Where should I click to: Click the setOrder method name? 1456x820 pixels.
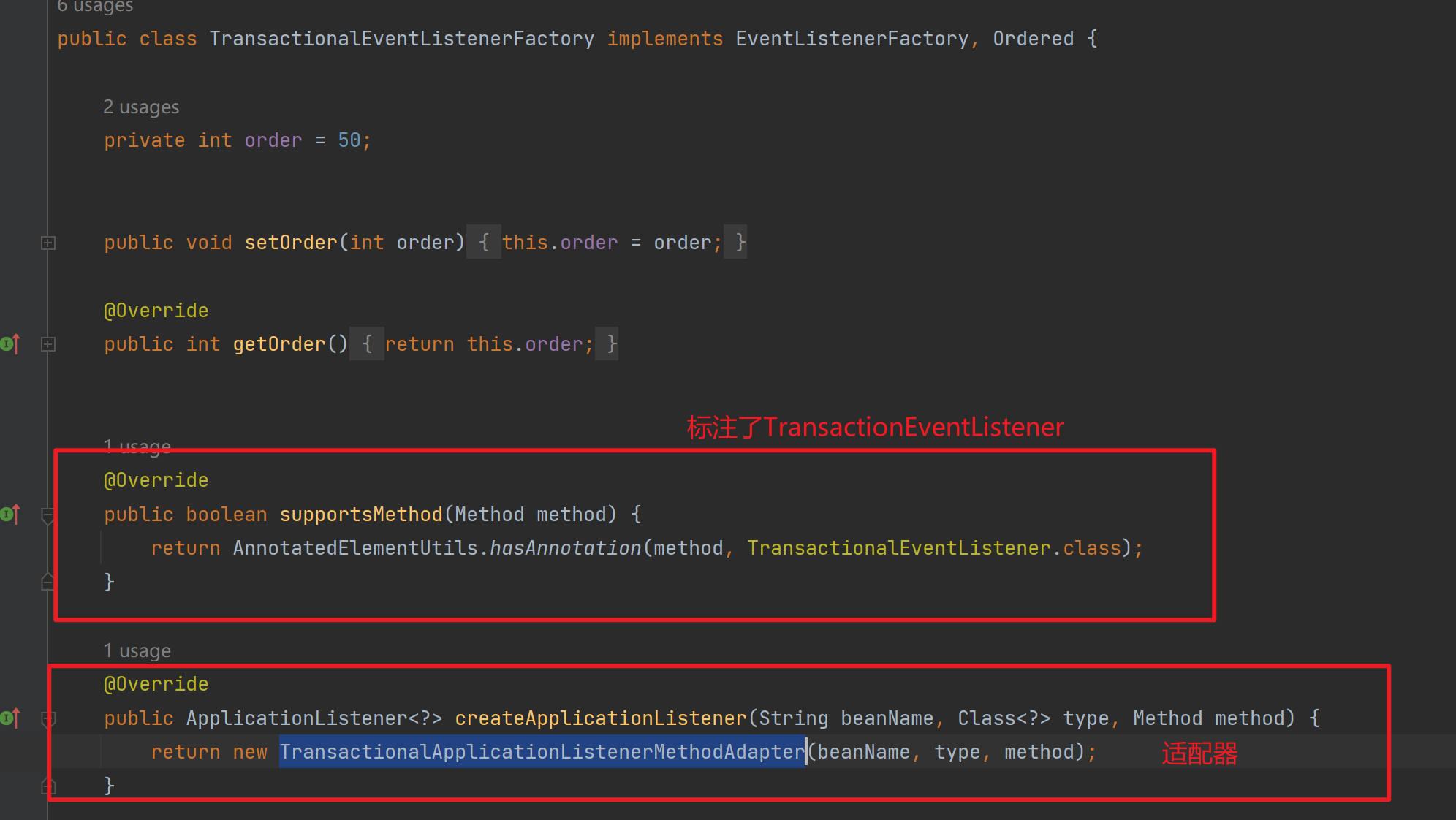[291, 243]
